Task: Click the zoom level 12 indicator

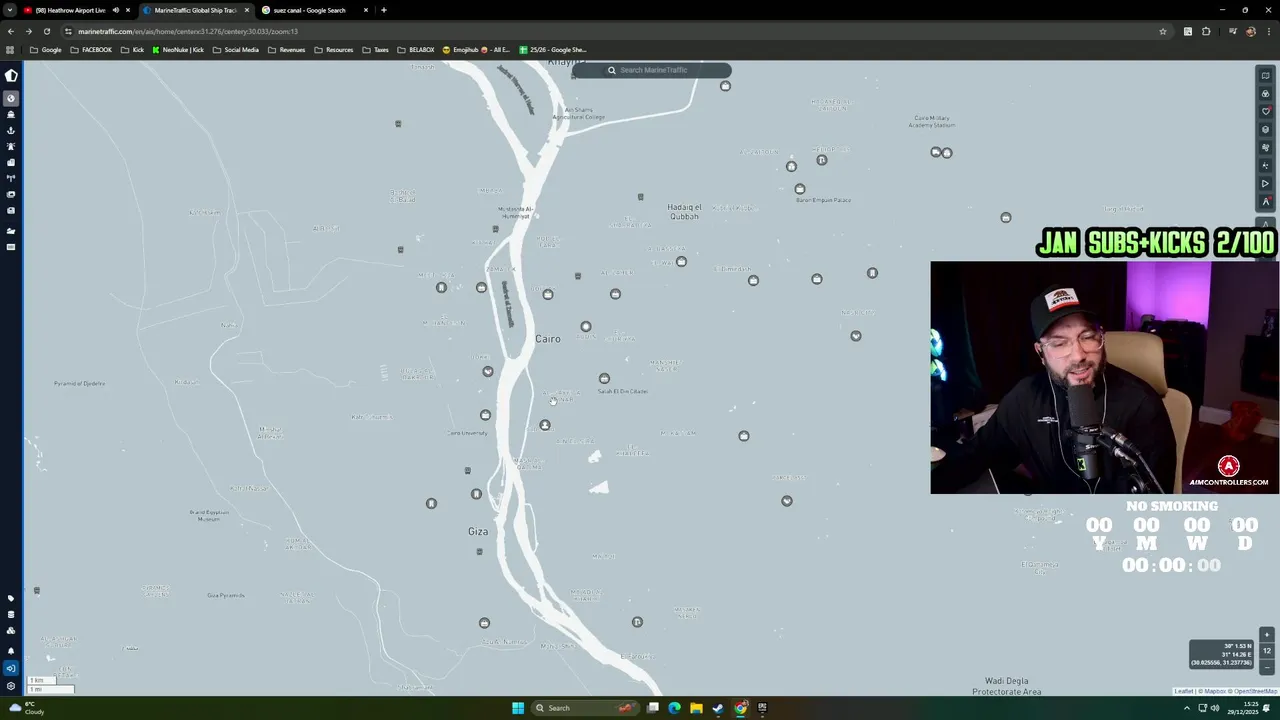Action: click(1267, 651)
